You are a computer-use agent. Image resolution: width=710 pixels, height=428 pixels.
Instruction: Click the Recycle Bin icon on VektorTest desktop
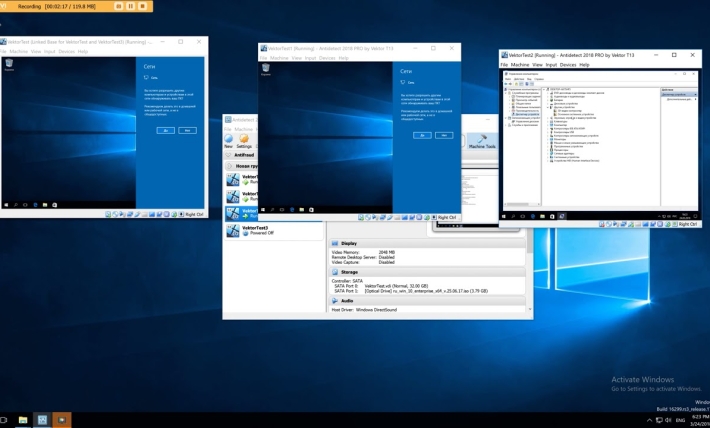[x=9, y=65]
